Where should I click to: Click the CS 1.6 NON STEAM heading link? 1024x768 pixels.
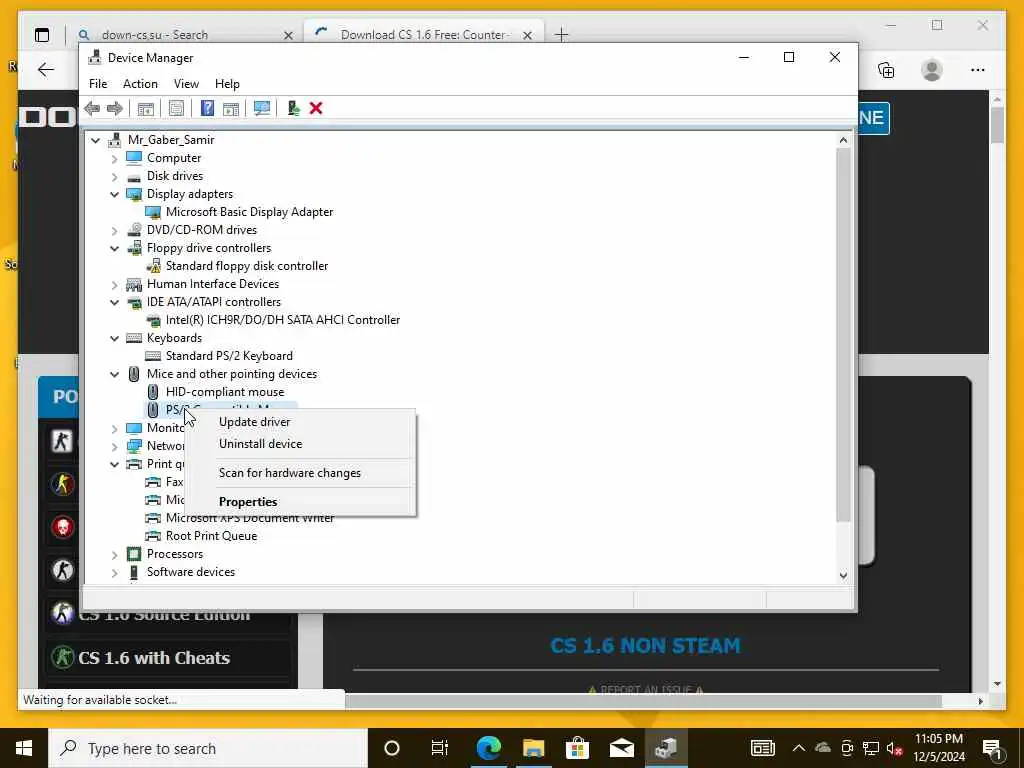pos(645,646)
